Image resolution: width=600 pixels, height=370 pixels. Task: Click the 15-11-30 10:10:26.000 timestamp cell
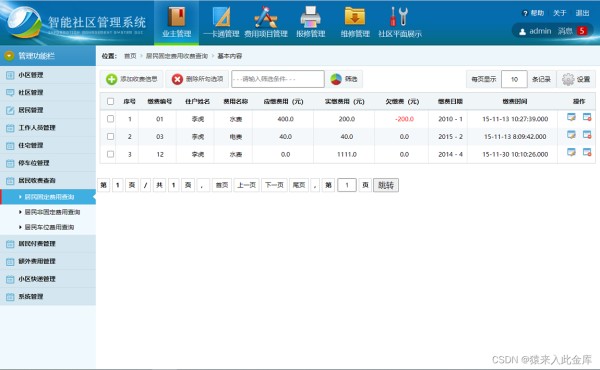[x=515, y=154]
